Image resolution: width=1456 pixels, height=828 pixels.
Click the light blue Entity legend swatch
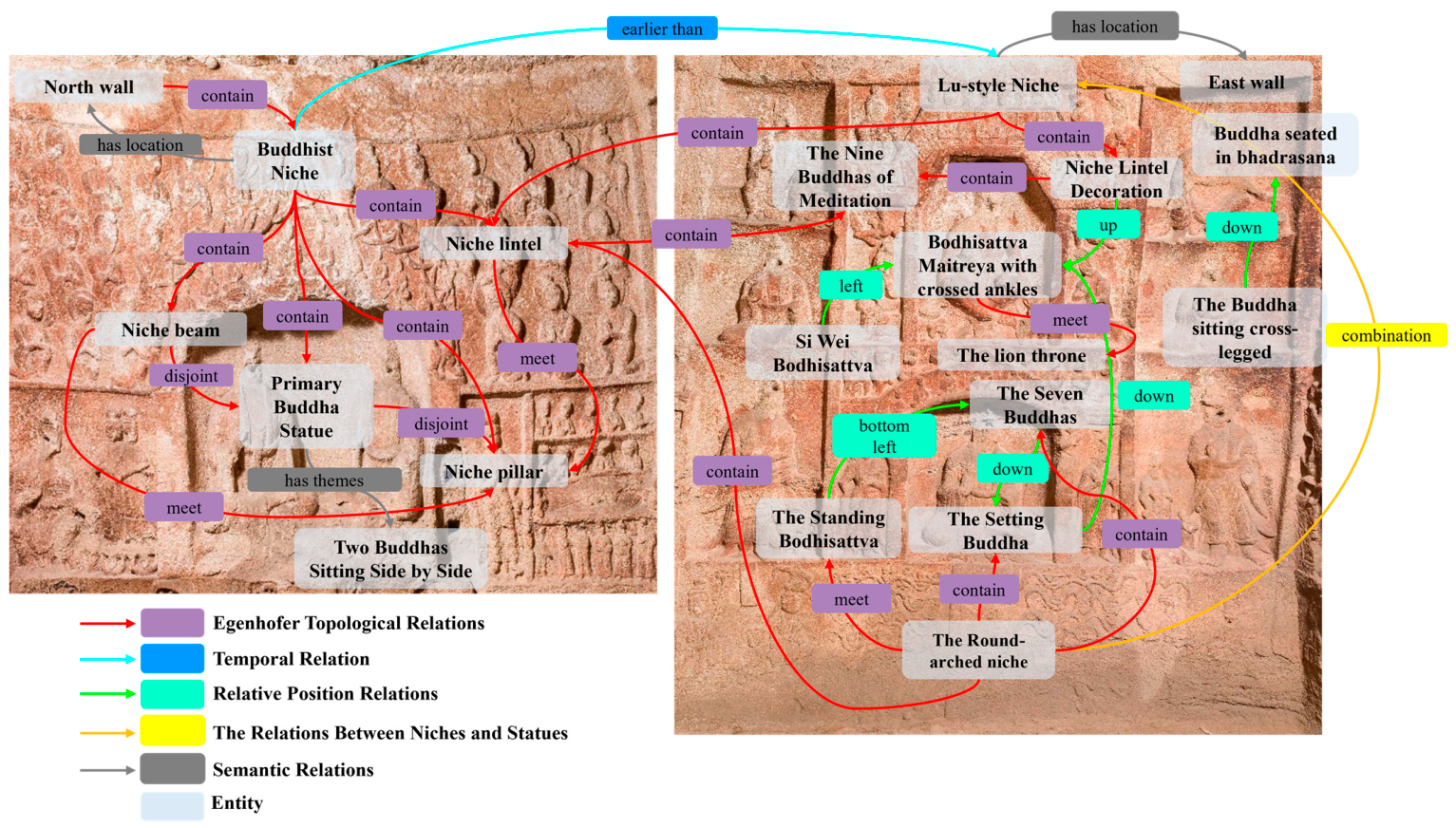pos(172,805)
